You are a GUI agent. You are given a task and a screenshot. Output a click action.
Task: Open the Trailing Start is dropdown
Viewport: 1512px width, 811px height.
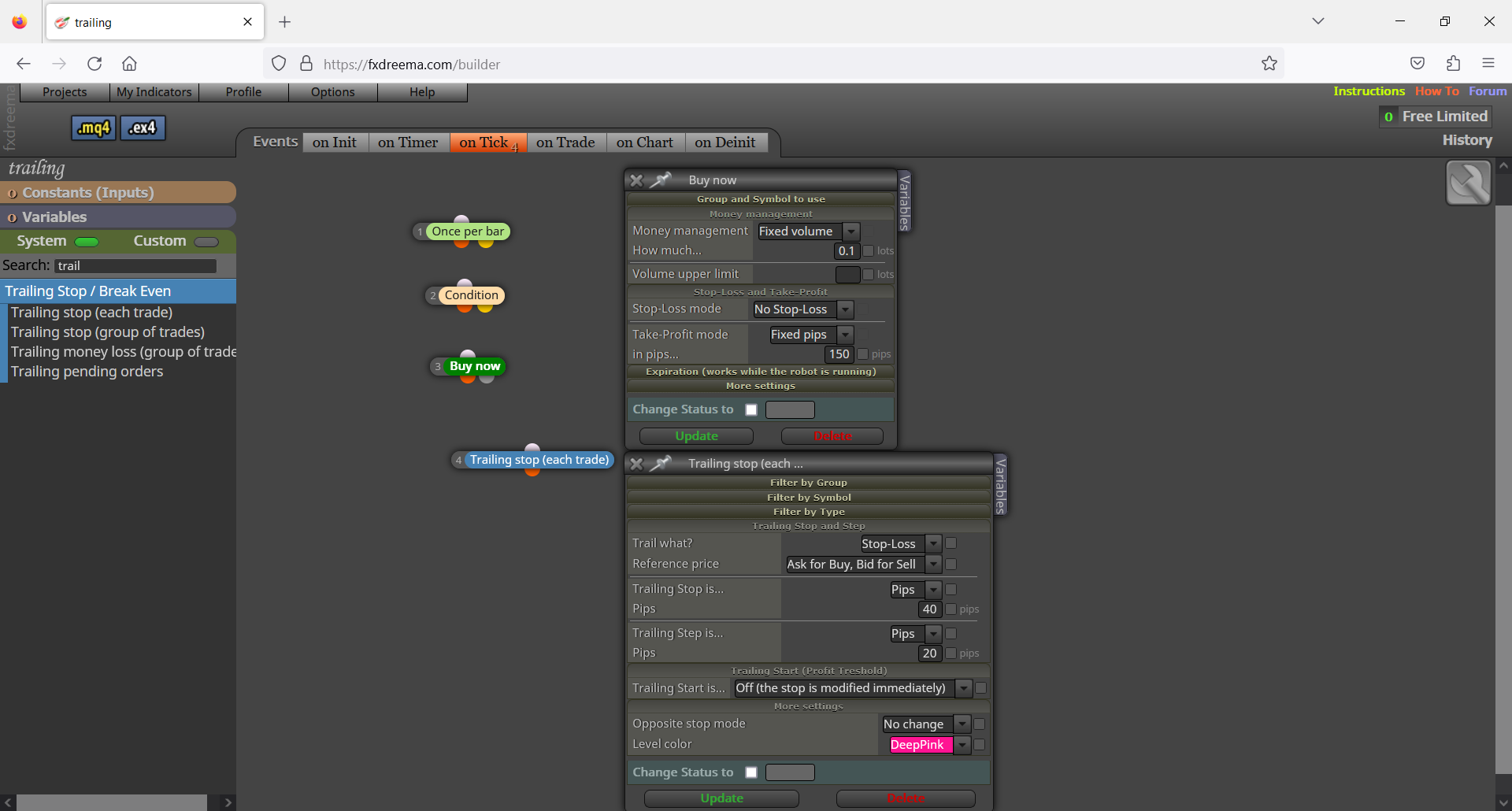coord(853,688)
